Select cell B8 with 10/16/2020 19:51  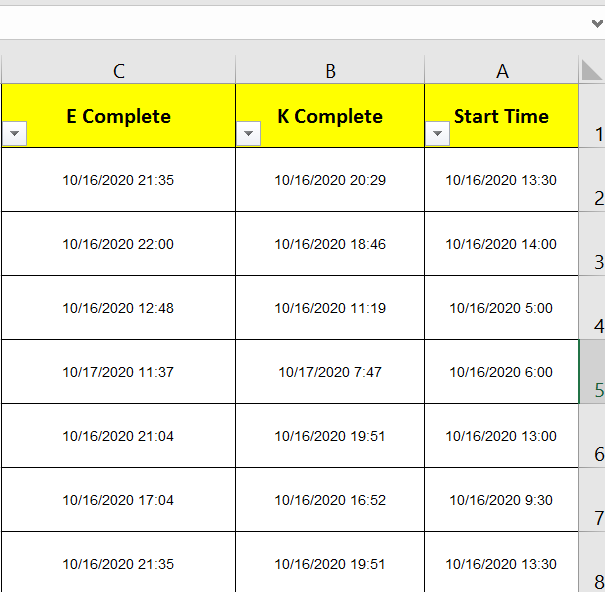click(330, 562)
